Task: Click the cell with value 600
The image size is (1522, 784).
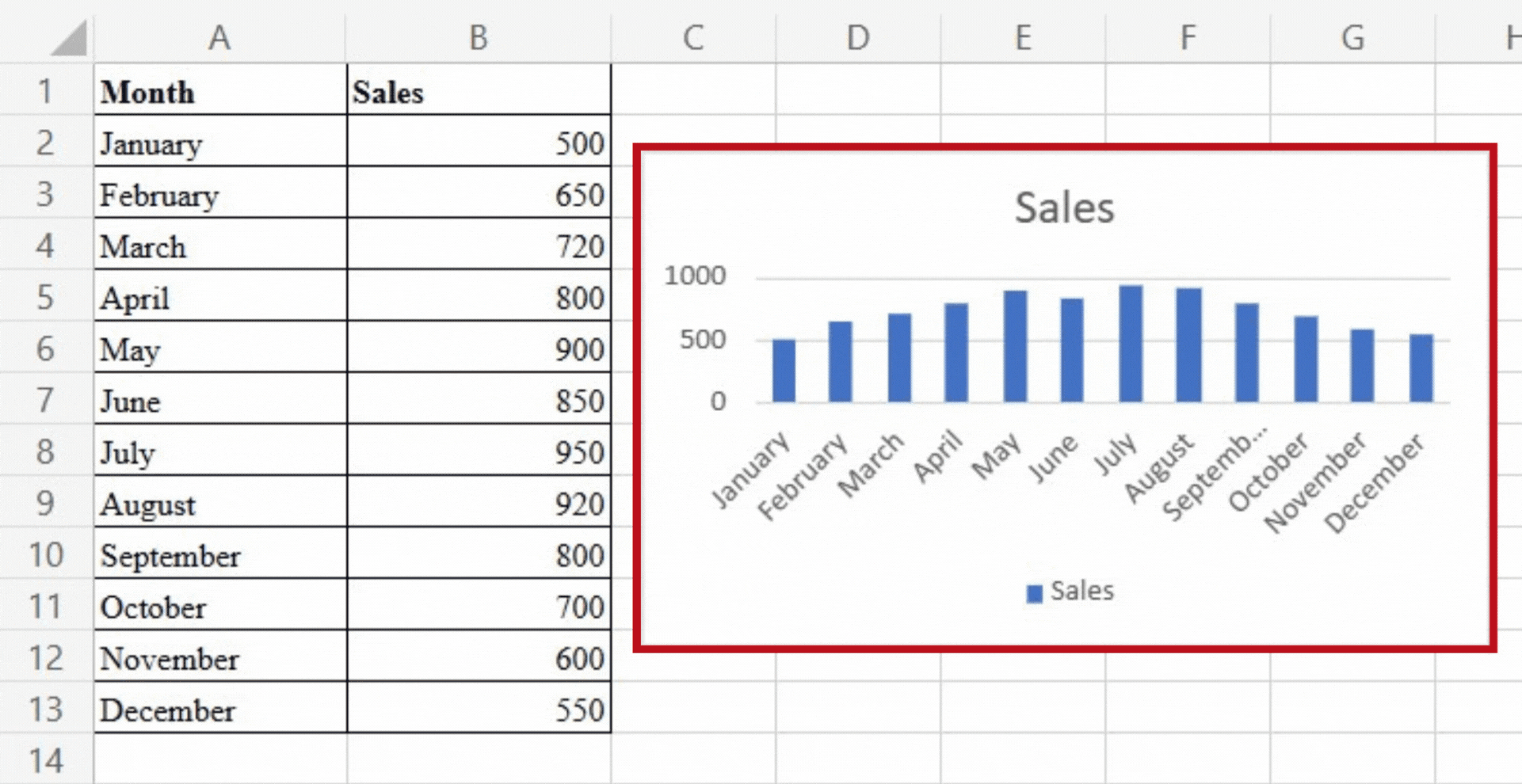Action: pyautogui.click(x=479, y=657)
